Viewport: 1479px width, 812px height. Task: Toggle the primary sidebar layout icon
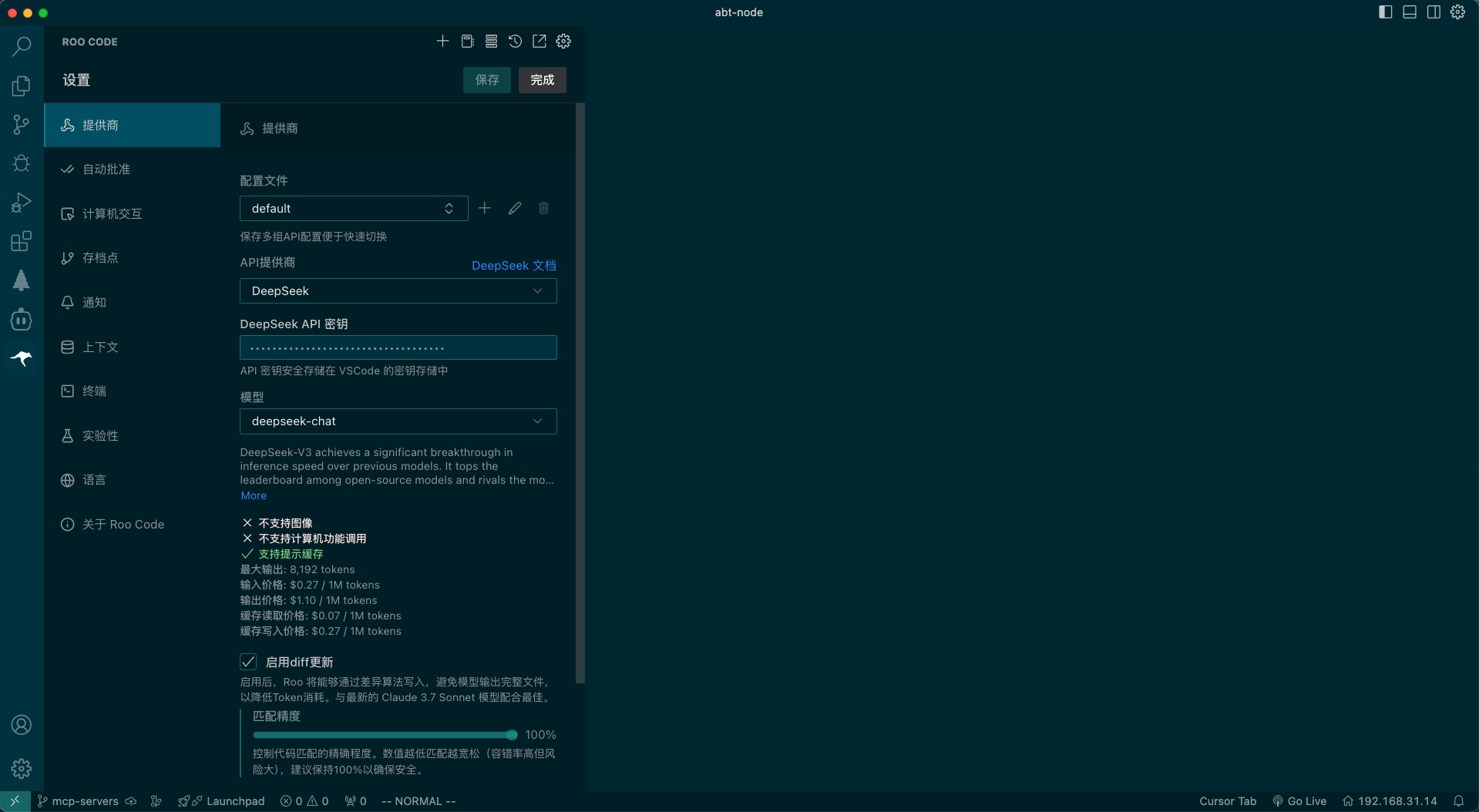coord(1385,12)
